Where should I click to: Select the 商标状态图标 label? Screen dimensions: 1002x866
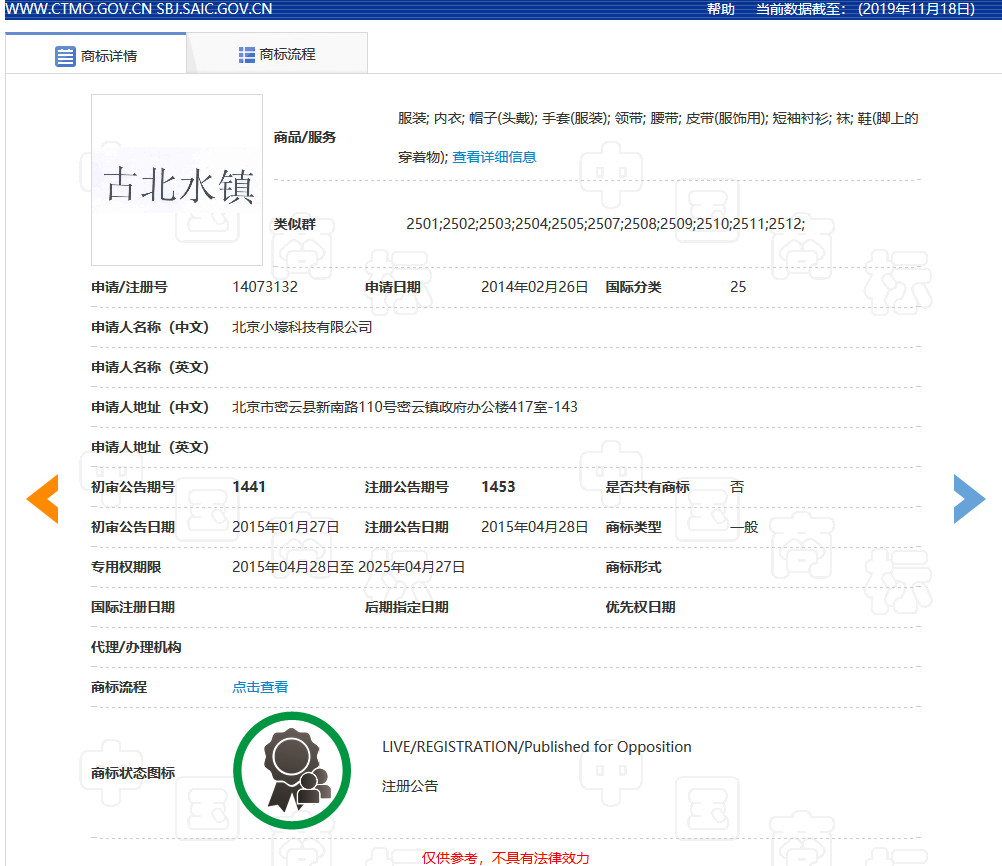[133, 773]
